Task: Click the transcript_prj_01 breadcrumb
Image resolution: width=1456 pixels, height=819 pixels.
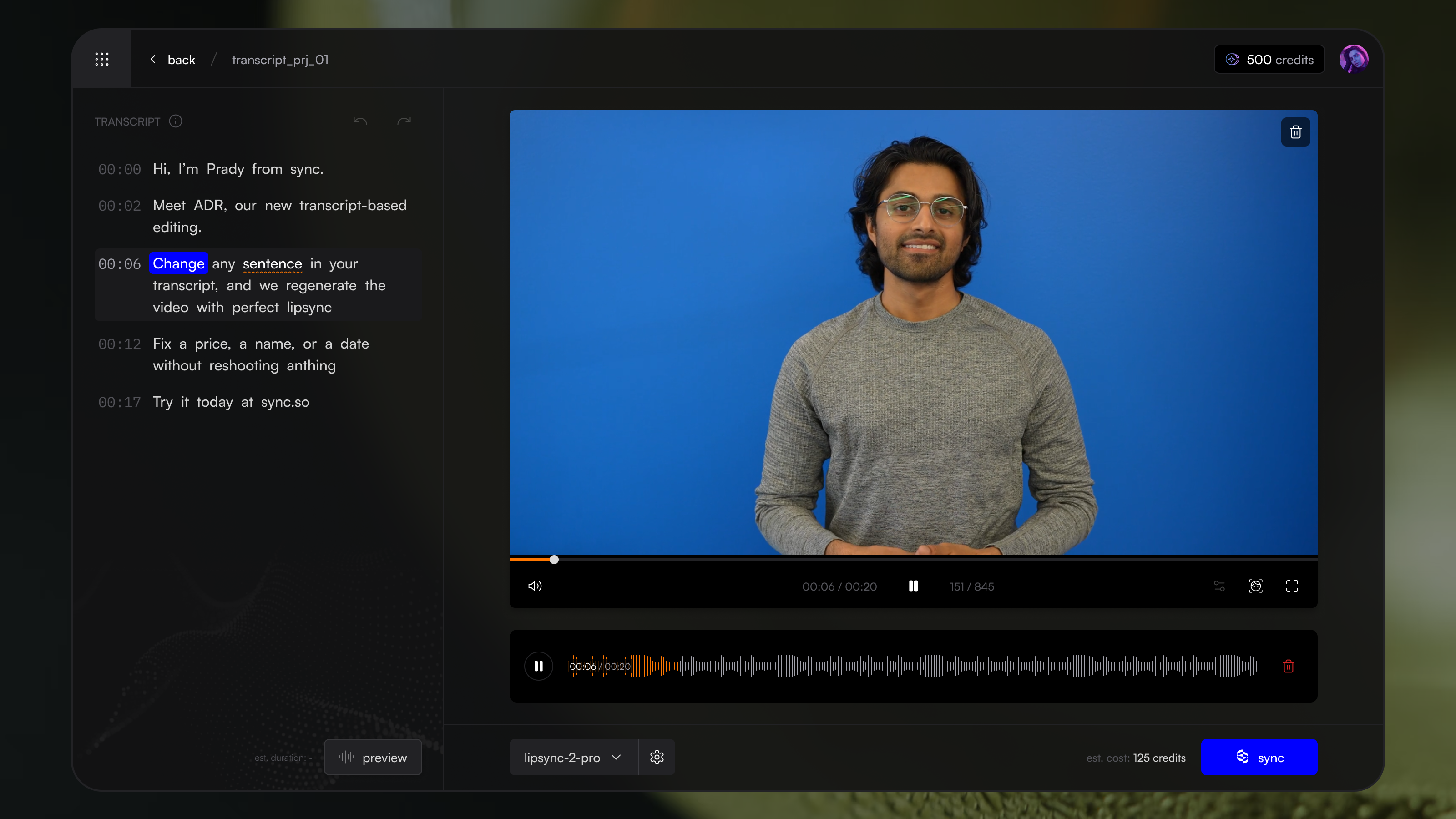Action: [280, 60]
